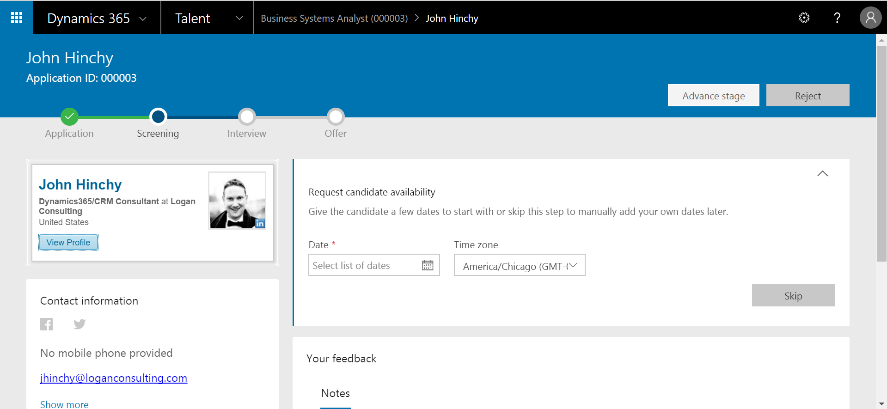Click the Skip button
The width and height of the screenshot is (887, 409).
[x=793, y=296]
